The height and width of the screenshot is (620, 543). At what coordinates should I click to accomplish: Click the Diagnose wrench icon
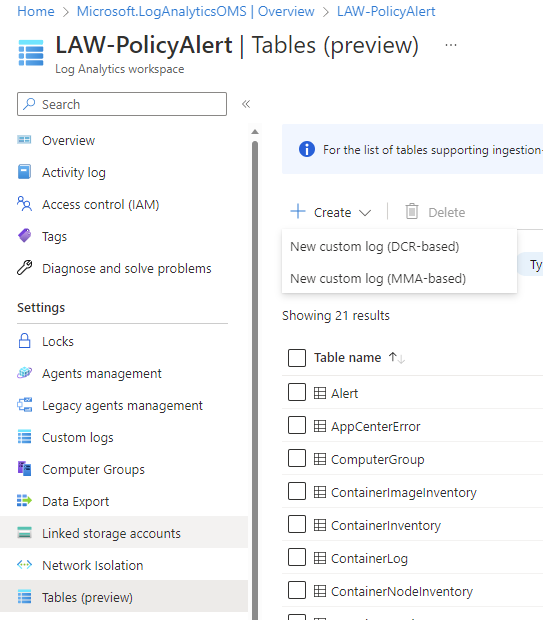(x=24, y=268)
